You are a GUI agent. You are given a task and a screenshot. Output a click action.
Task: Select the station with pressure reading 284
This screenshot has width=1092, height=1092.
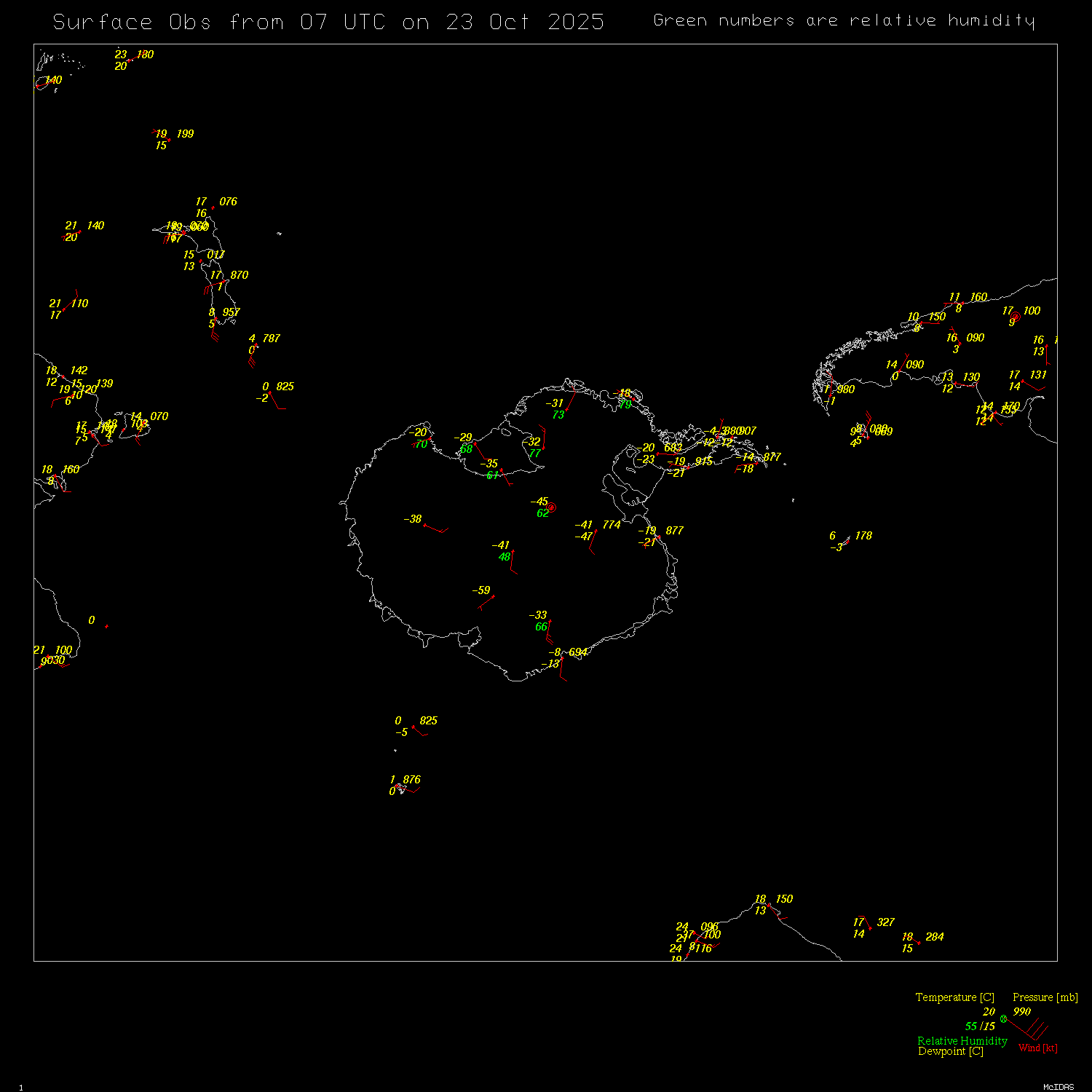919,943
